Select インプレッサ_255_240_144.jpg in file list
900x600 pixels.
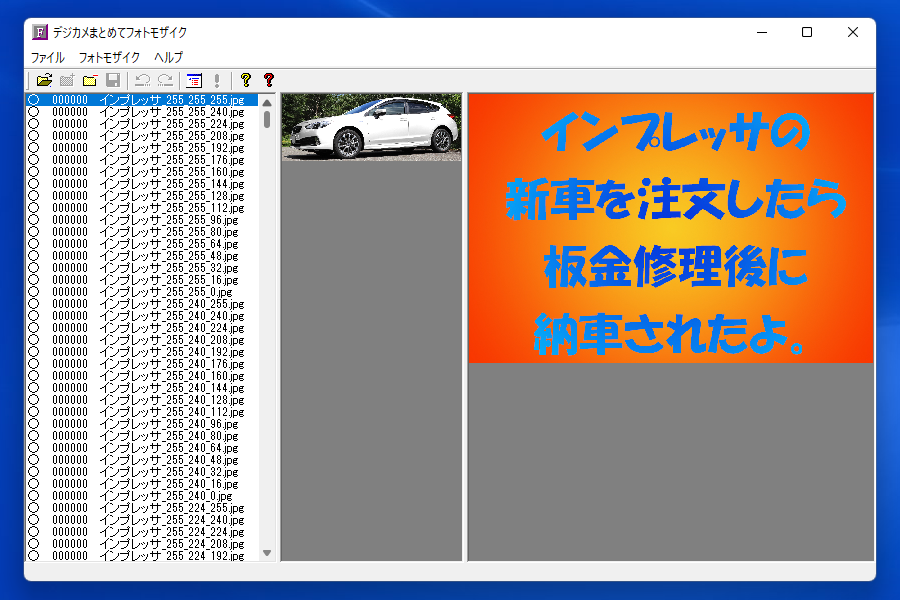[x=142, y=388]
